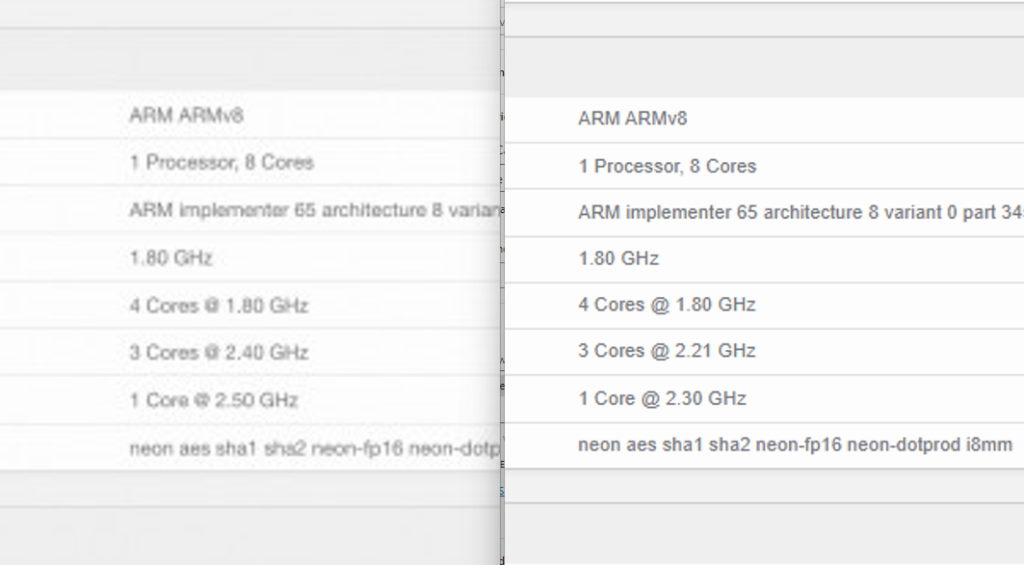Screen dimensions: 1024x565
Task: Click the instruction list ending in "i8mm"
Action: tap(794, 445)
